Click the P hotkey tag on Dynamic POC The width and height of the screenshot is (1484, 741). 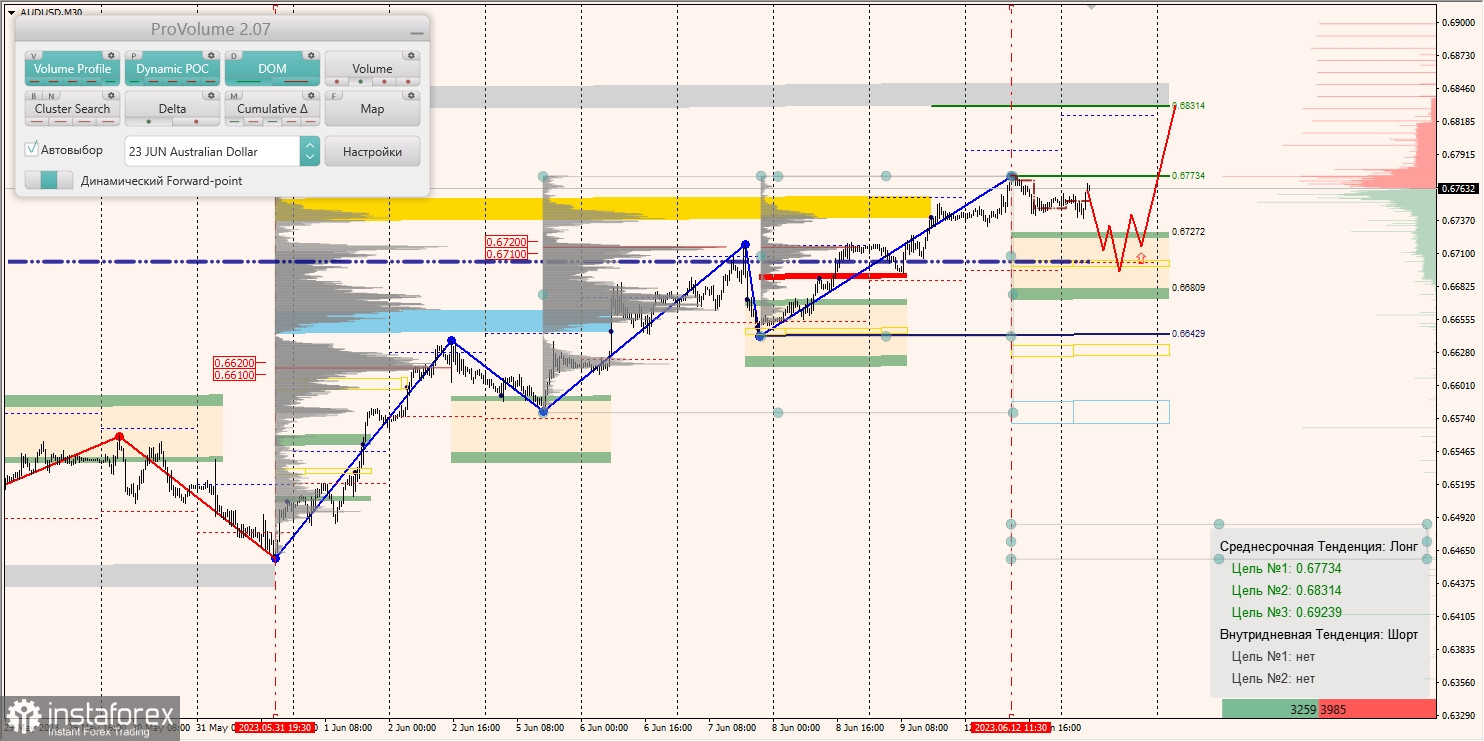click(x=136, y=56)
